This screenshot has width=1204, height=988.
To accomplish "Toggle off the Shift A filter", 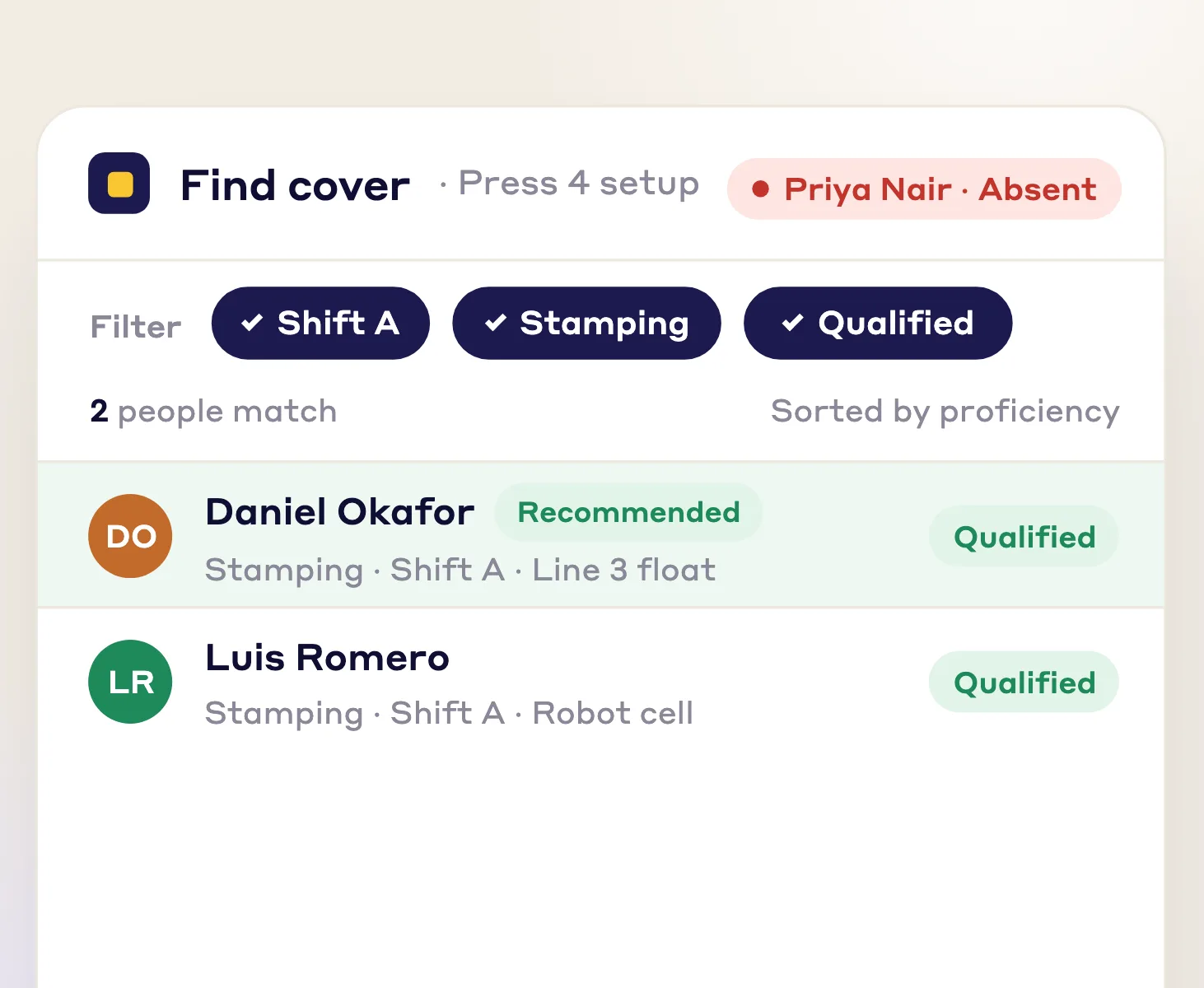I will 320,323.
